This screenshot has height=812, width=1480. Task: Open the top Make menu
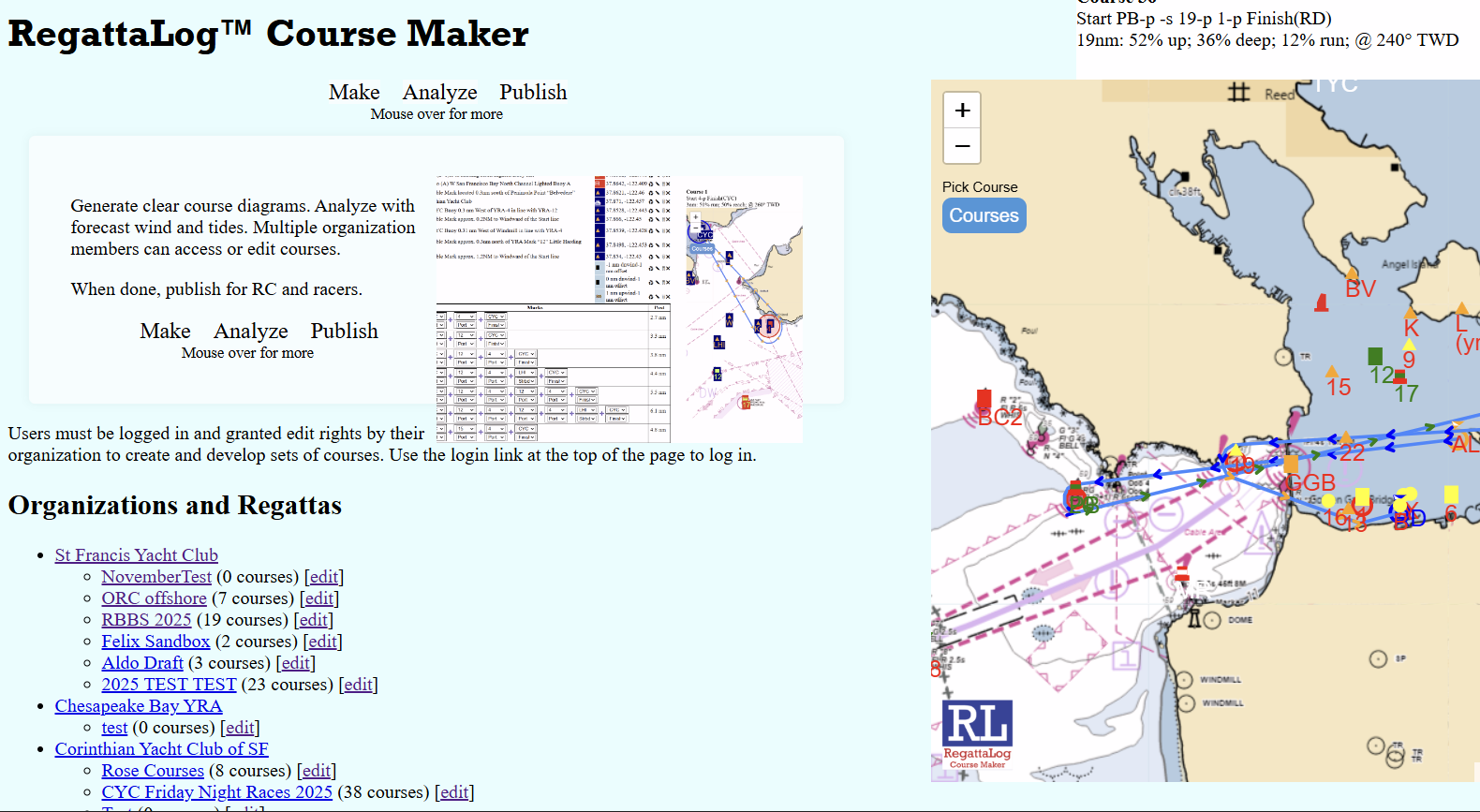[354, 92]
